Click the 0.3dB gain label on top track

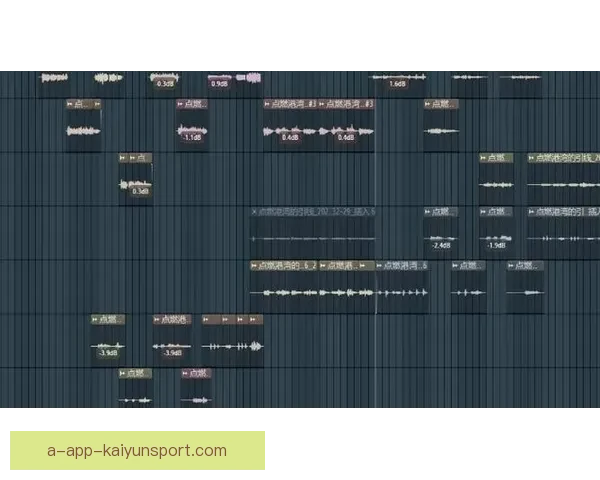click(x=164, y=84)
